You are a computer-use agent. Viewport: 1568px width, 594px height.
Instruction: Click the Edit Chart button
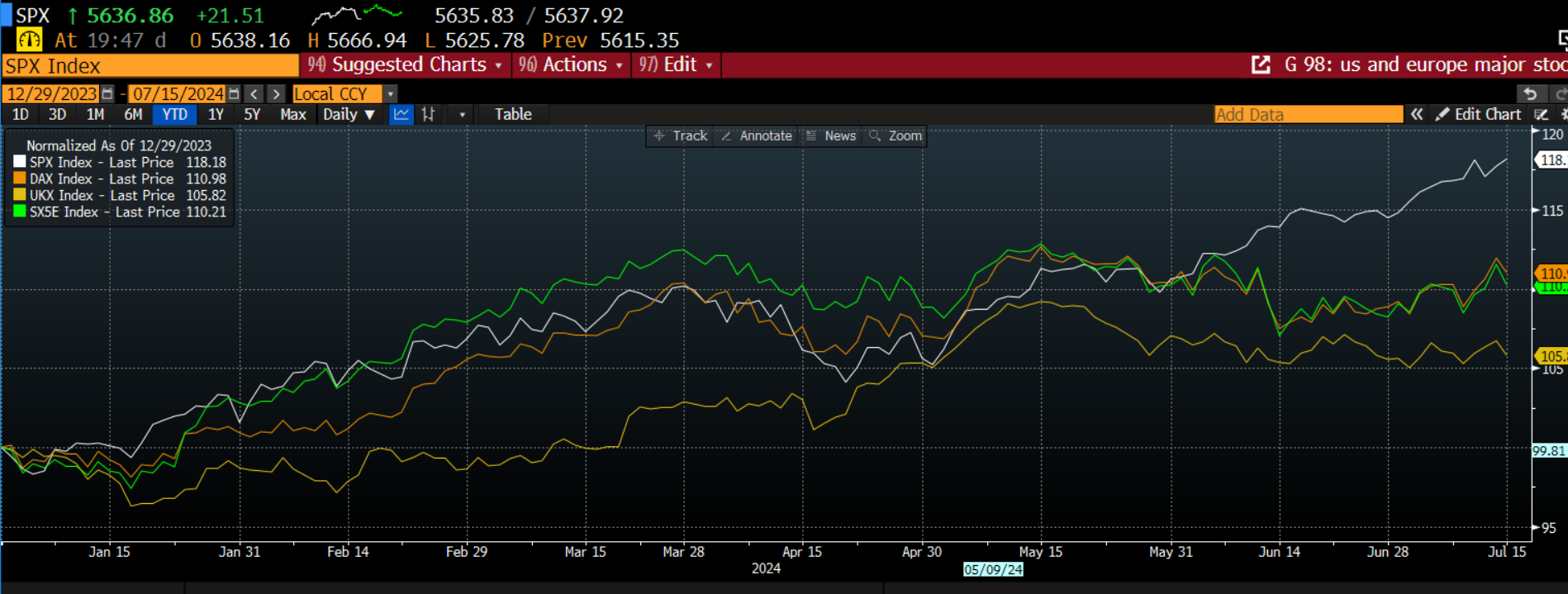click(x=1479, y=114)
